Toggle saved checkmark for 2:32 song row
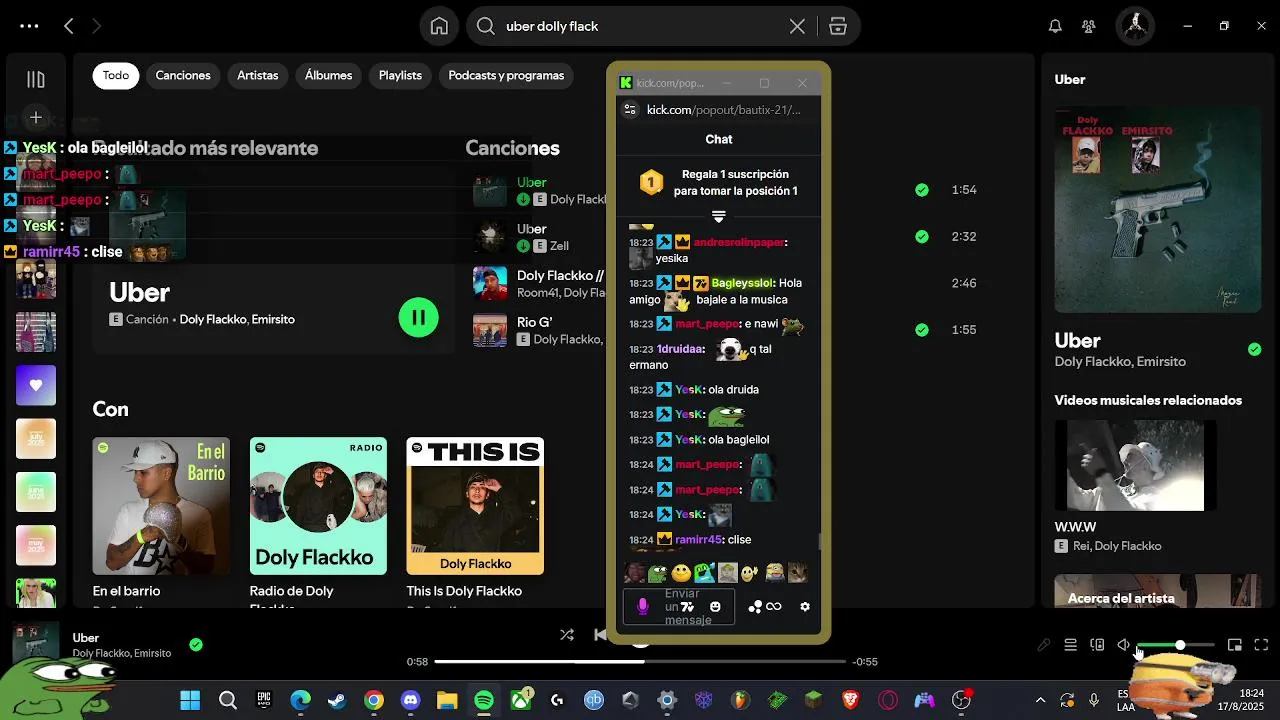Viewport: 1280px width, 720px height. click(x=922, y=236)
